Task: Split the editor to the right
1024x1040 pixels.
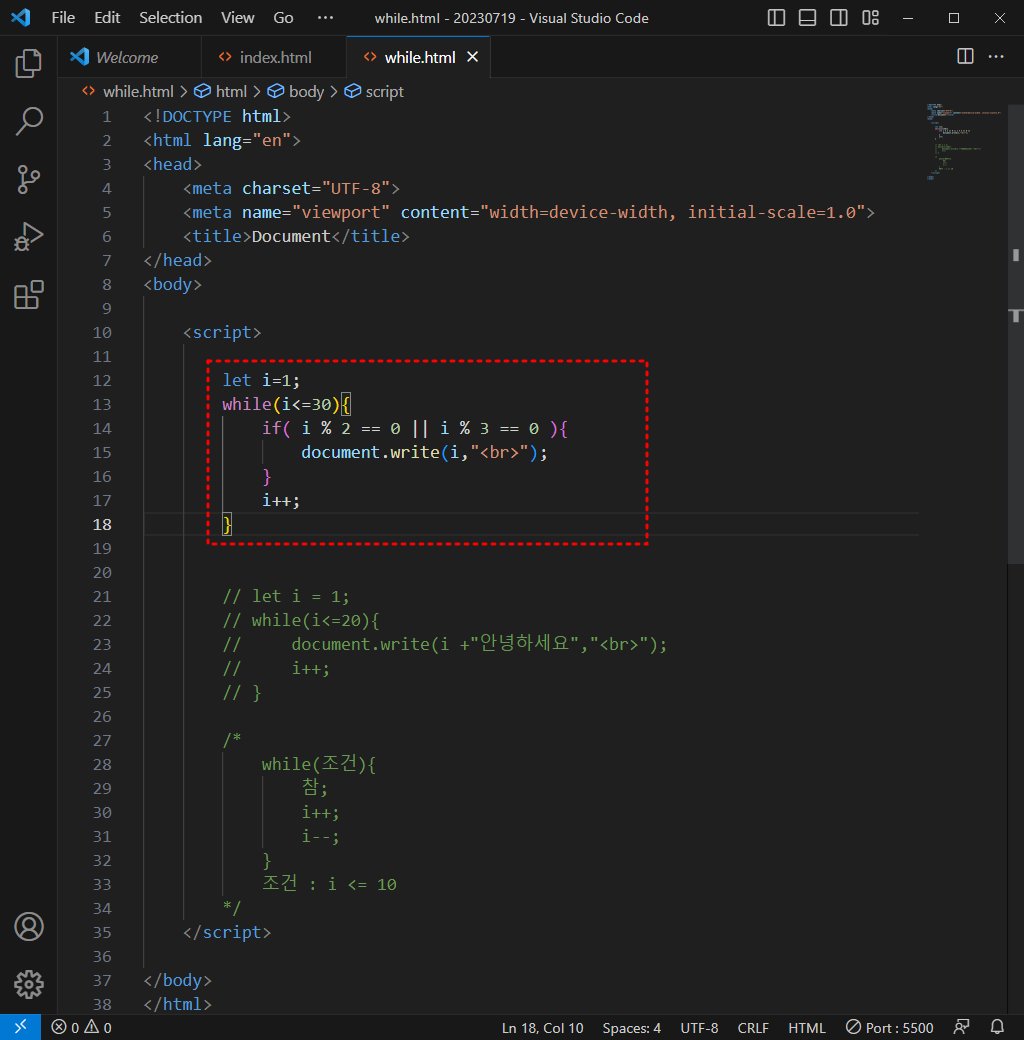Action: [x=965, y=56]
